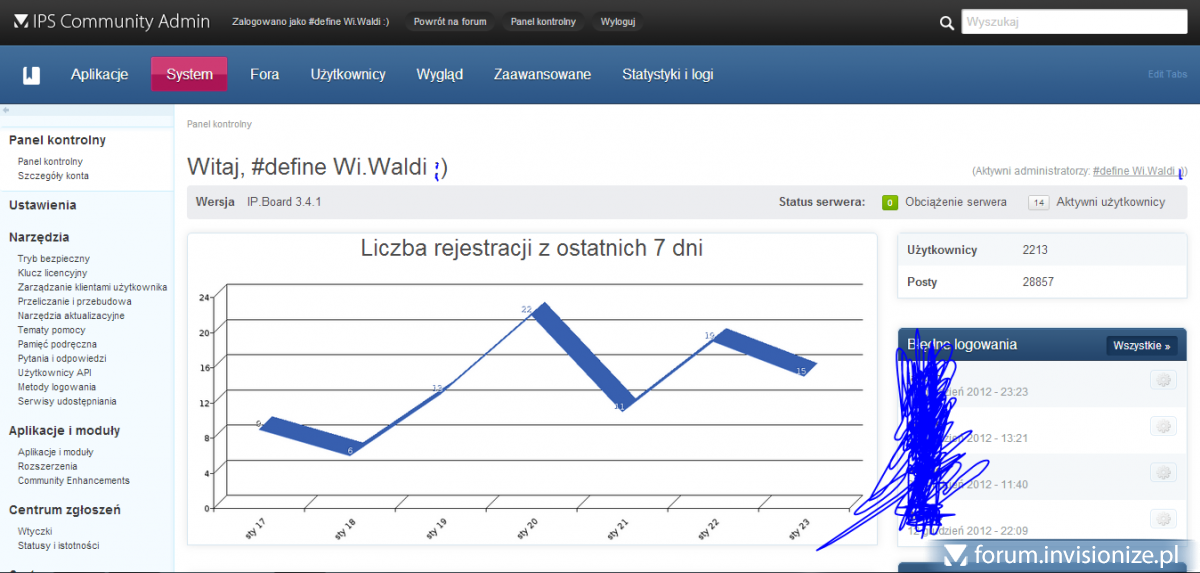Show all failed logins via Wszystkie
This screenshot has height=573, width=1200.
pos(1141,345)
